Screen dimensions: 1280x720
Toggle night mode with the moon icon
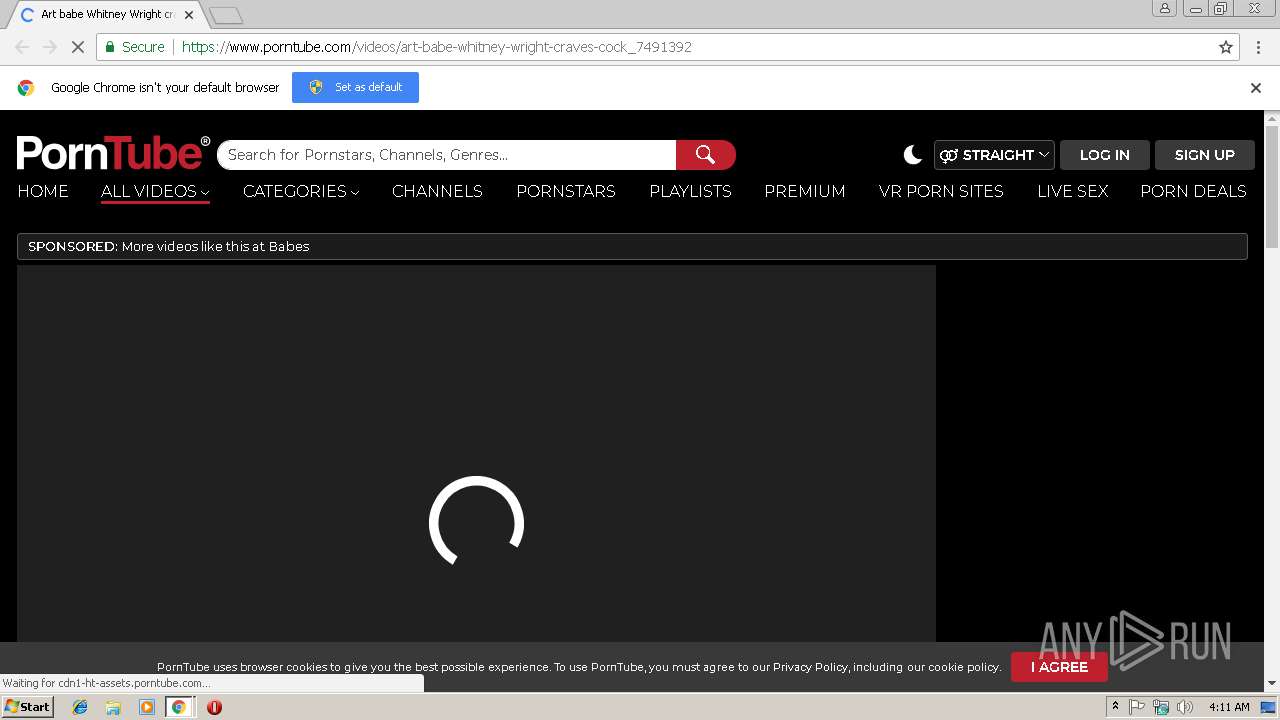[912, 155]
